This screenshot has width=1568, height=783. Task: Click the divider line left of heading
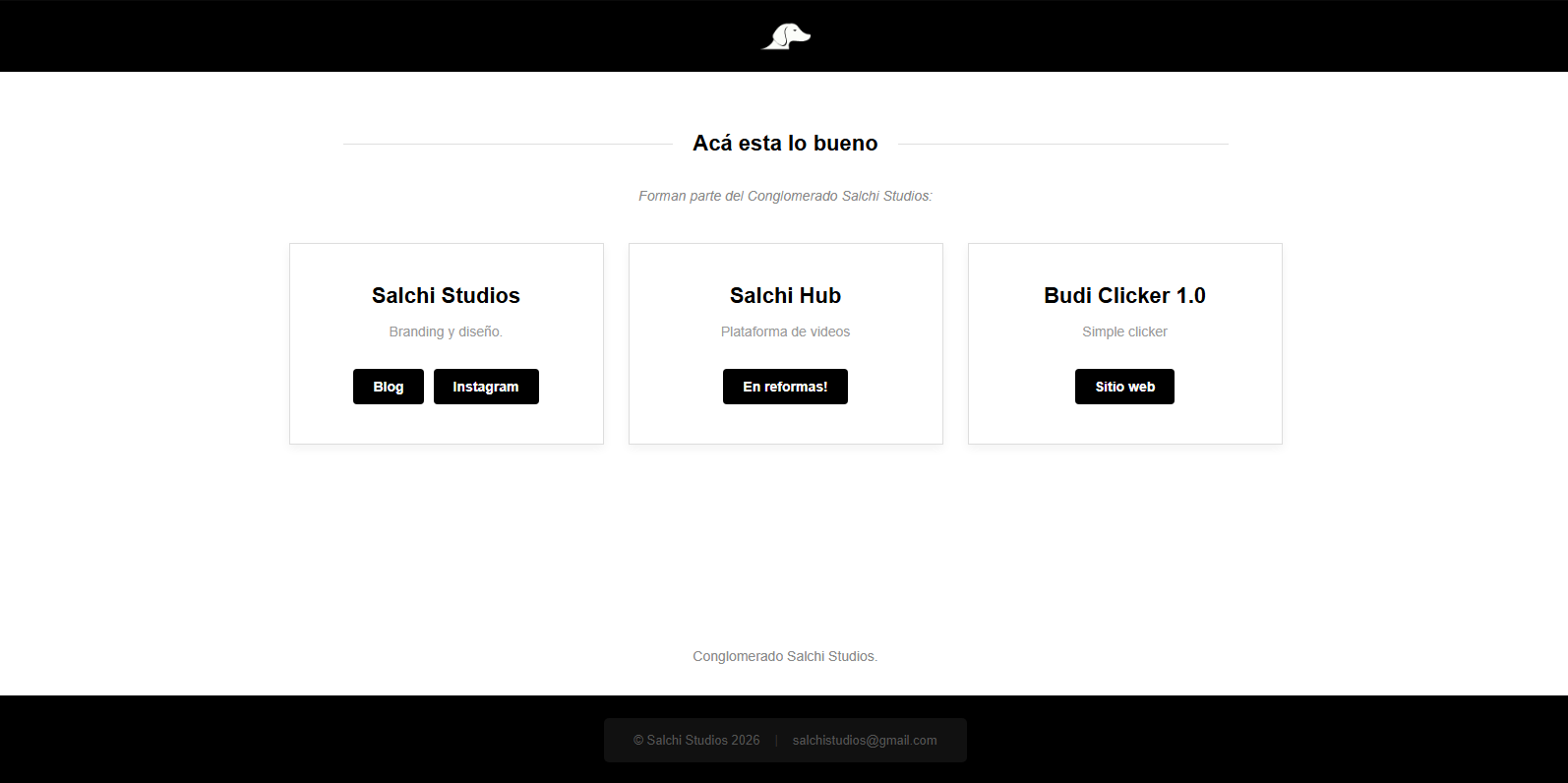click(508, 144)
